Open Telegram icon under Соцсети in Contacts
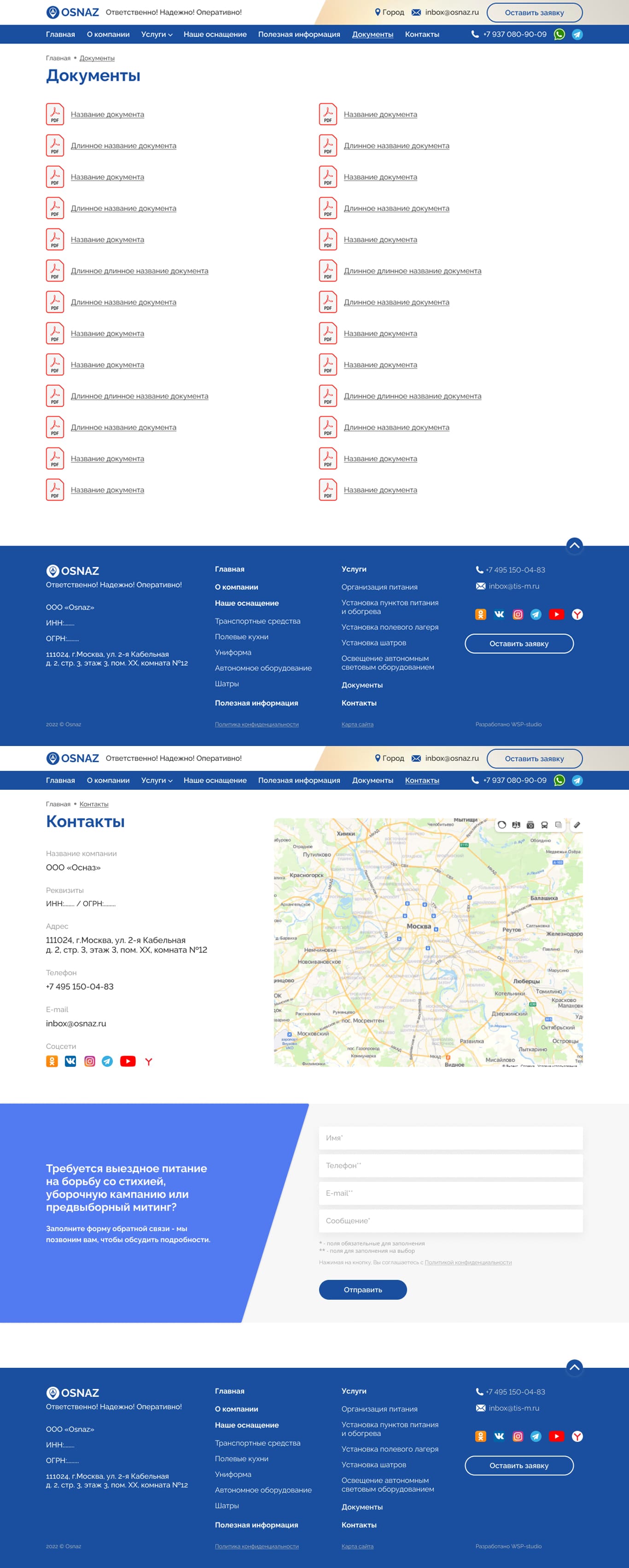This screenshot has height=1568, width=629. [x=107, y=1062]
